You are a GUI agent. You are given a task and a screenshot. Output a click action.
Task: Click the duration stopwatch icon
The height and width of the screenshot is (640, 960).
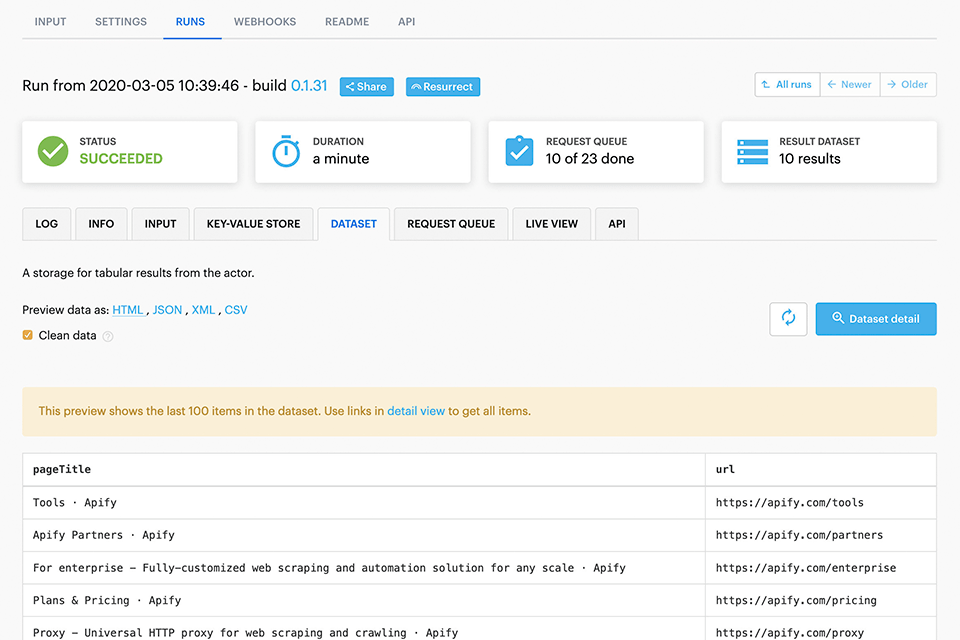tap(286, 151)
